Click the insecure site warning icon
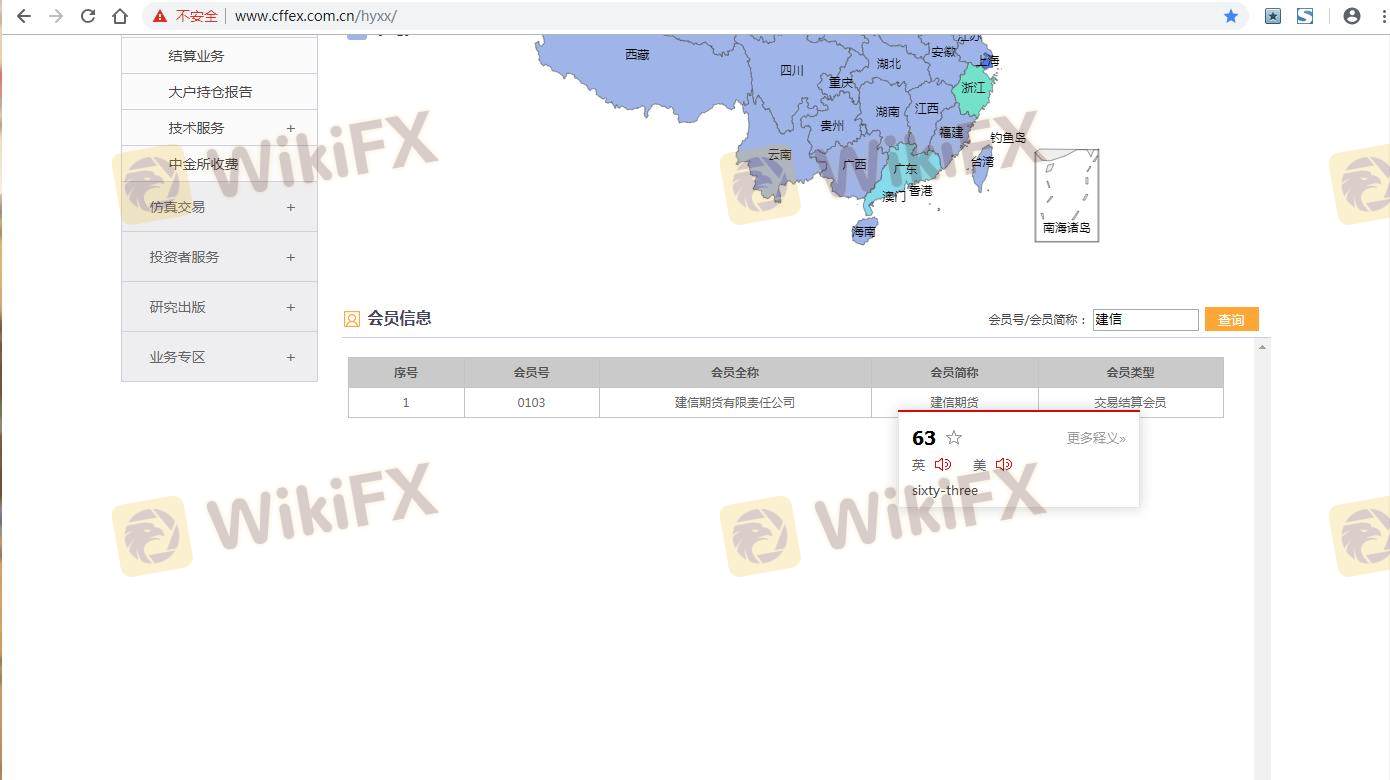 [x=160, y=16]
